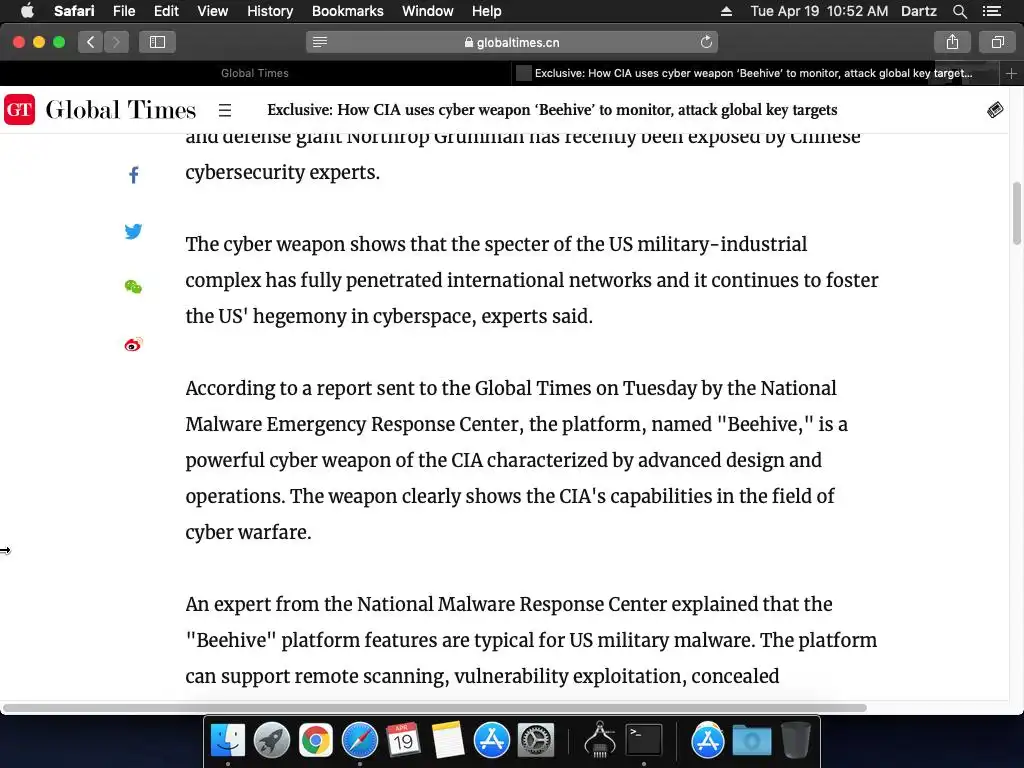
Task: Click the eject icon in menu bar
Action: click(726, 11)
